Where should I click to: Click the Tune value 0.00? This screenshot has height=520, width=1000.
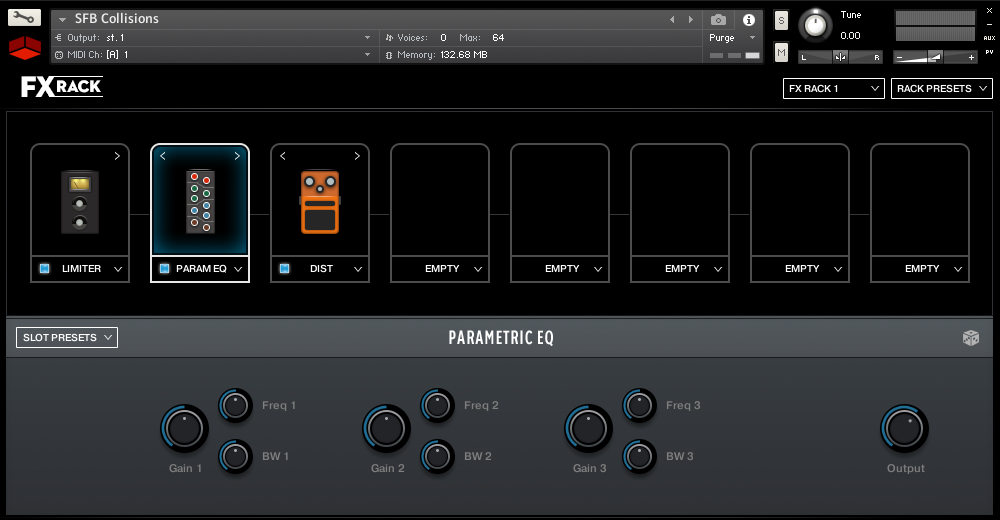pos(850,36)
